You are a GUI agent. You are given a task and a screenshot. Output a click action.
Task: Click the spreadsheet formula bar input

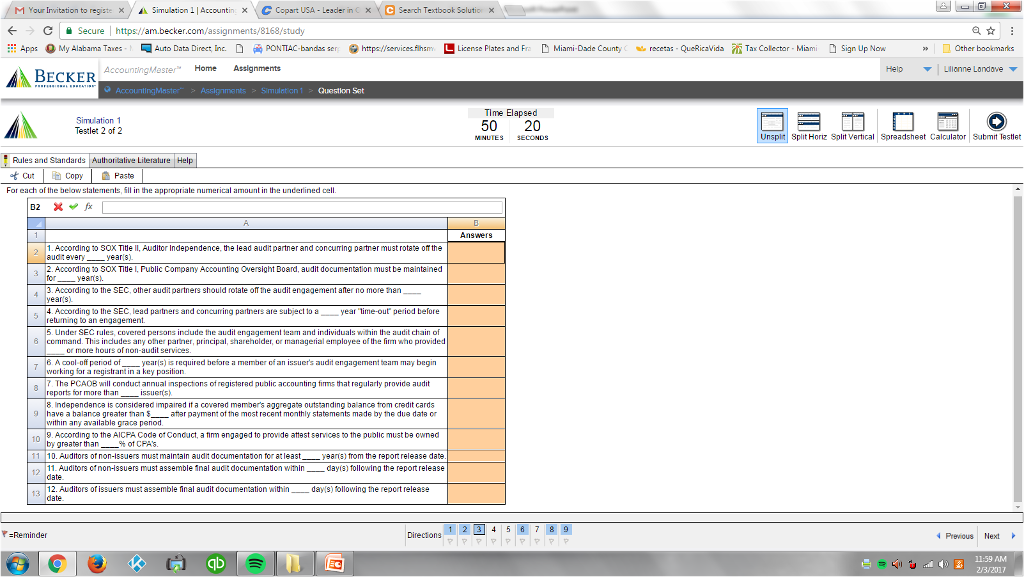(302, 207)
